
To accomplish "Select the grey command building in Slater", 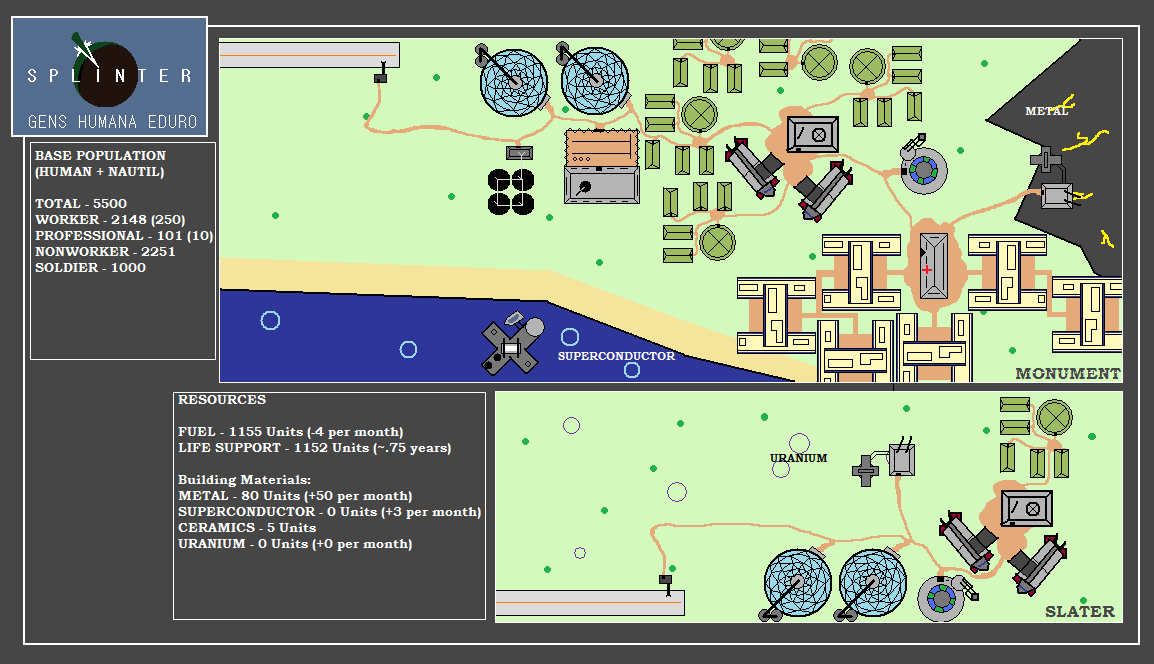I will point(1026,508).
